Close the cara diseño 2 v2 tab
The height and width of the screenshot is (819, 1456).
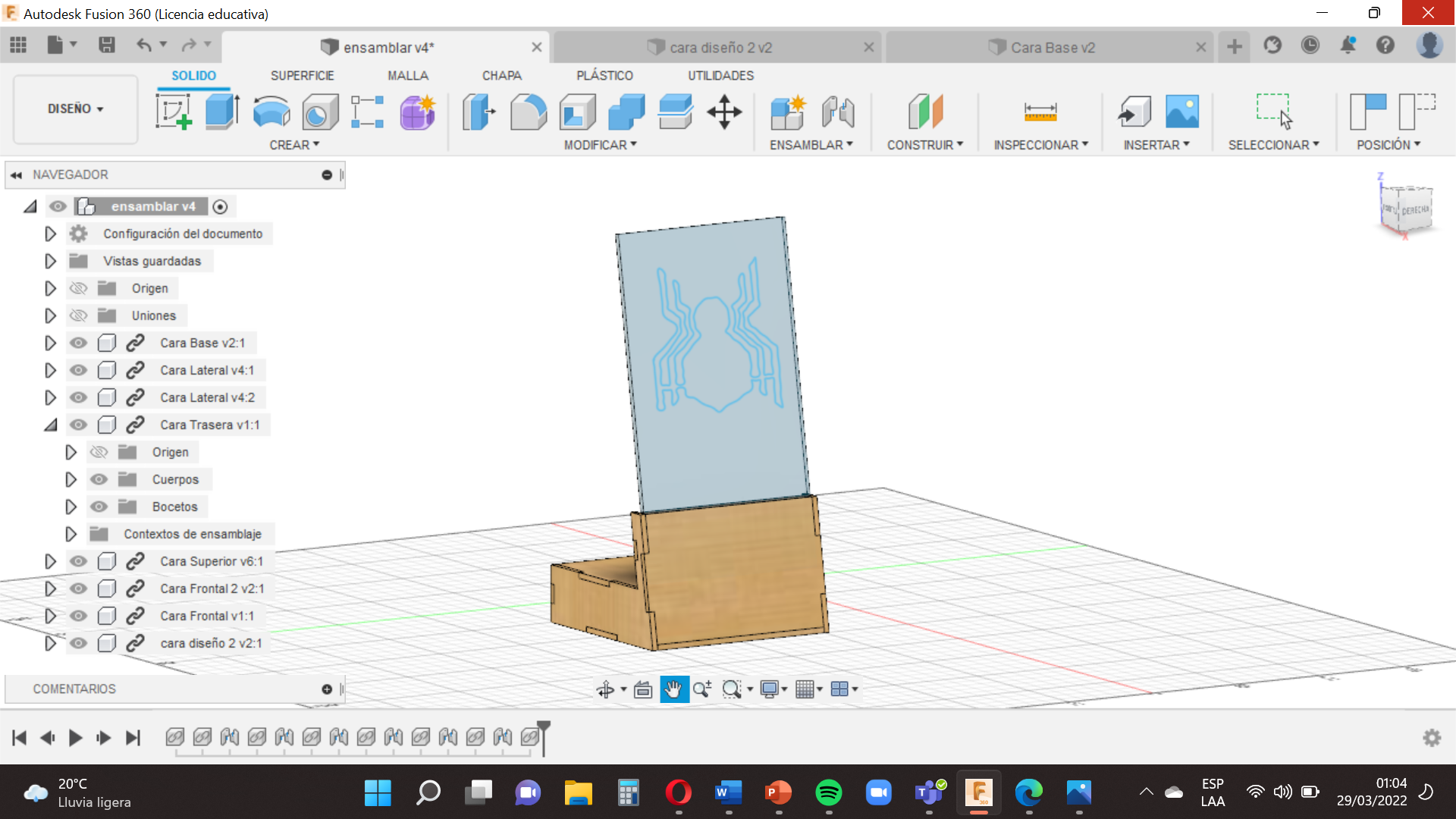point(869,47)
